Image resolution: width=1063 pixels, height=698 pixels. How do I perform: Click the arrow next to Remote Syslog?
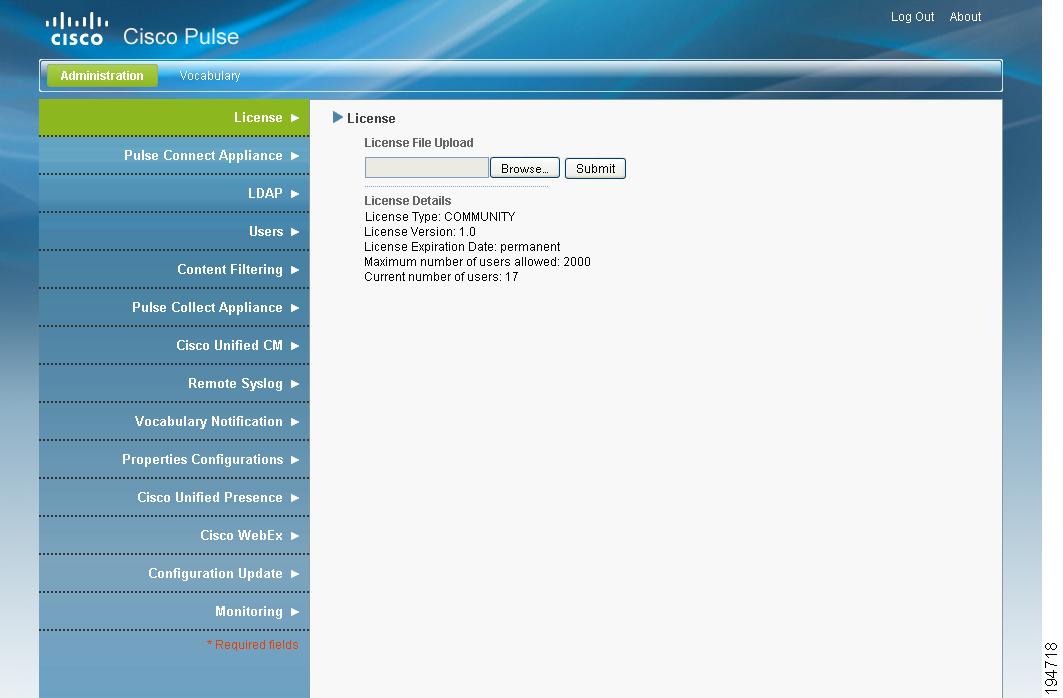coord(293,383)
